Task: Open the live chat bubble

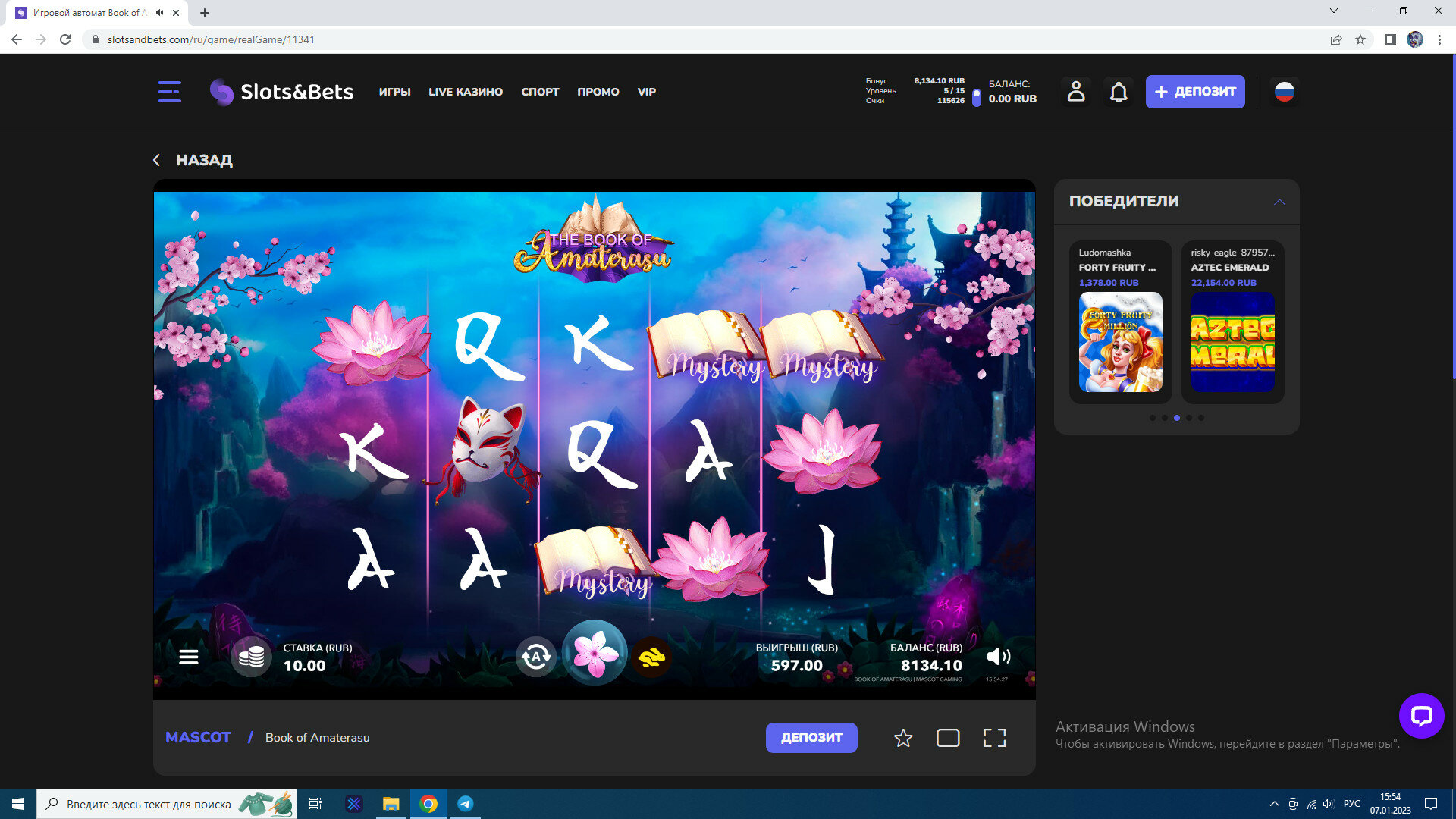Action: 1421,715
